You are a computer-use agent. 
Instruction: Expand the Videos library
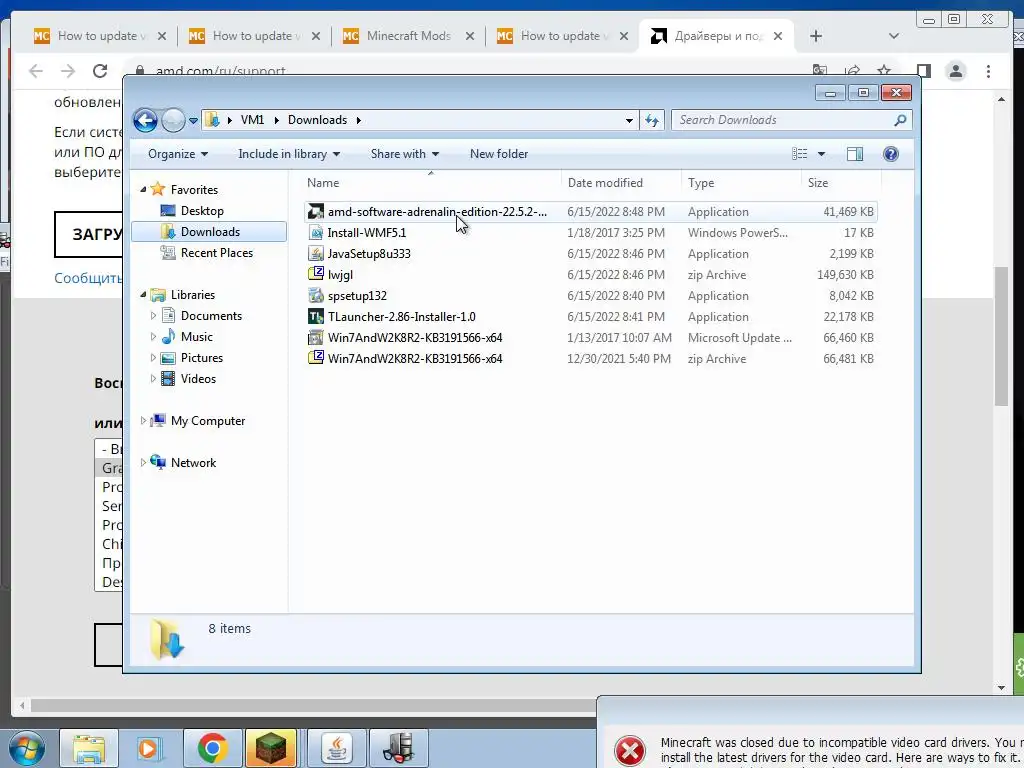point(153,379)
